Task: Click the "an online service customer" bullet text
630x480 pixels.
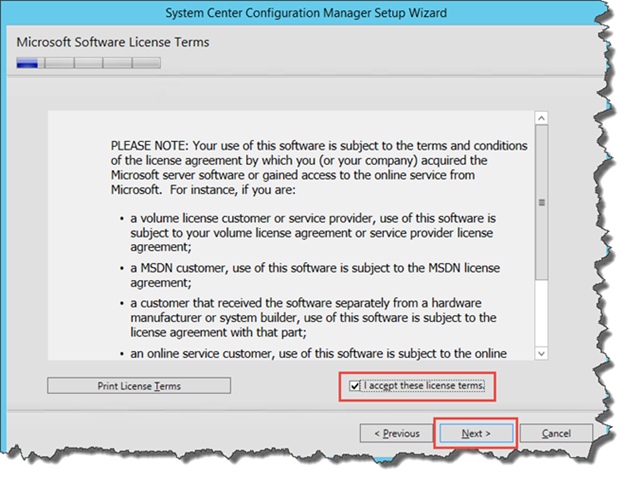Action: tap(318, 353)
